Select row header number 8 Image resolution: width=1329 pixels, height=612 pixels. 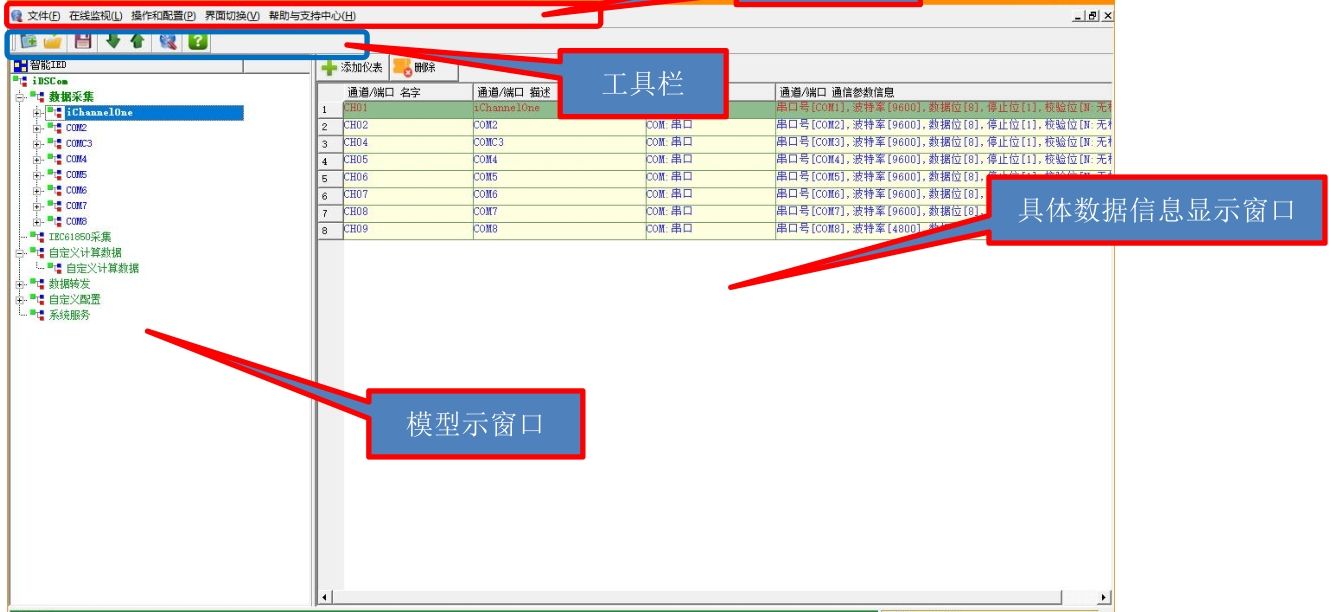click(x=330, y=230)
